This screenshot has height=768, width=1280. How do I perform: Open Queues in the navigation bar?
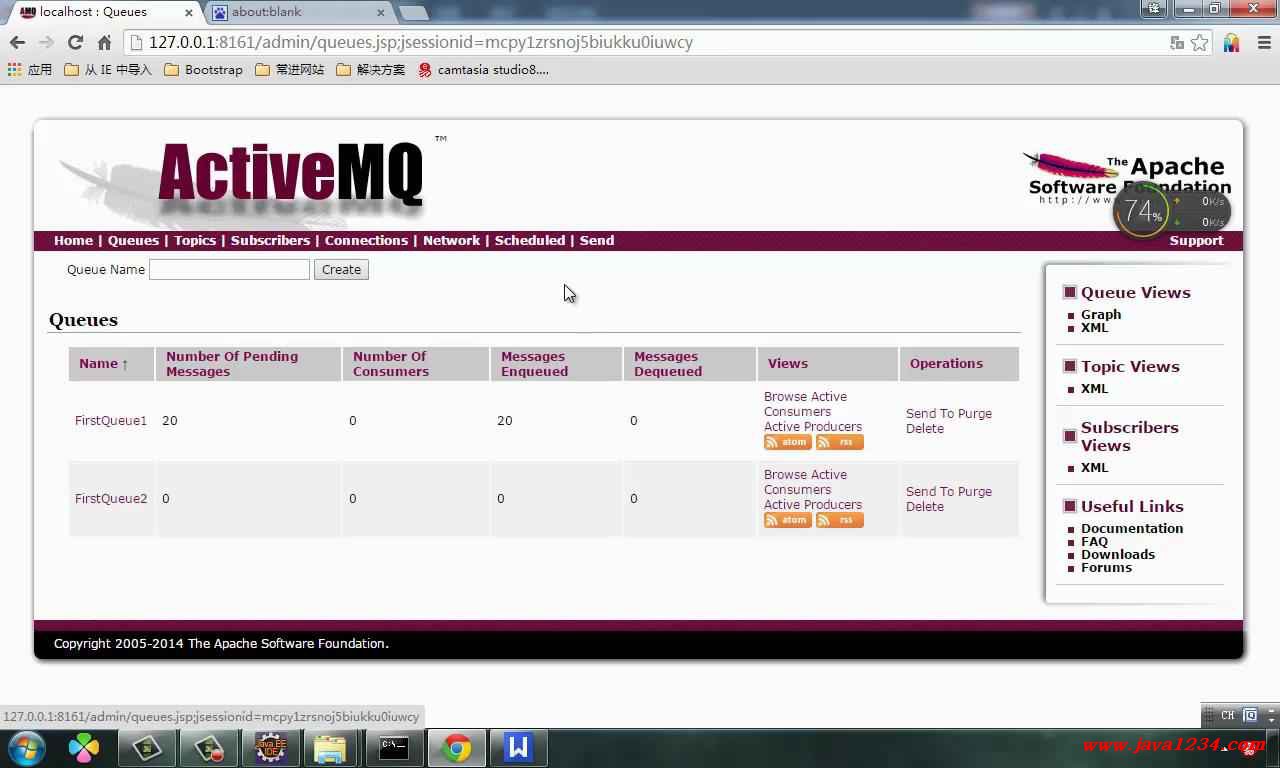(133, 240)
